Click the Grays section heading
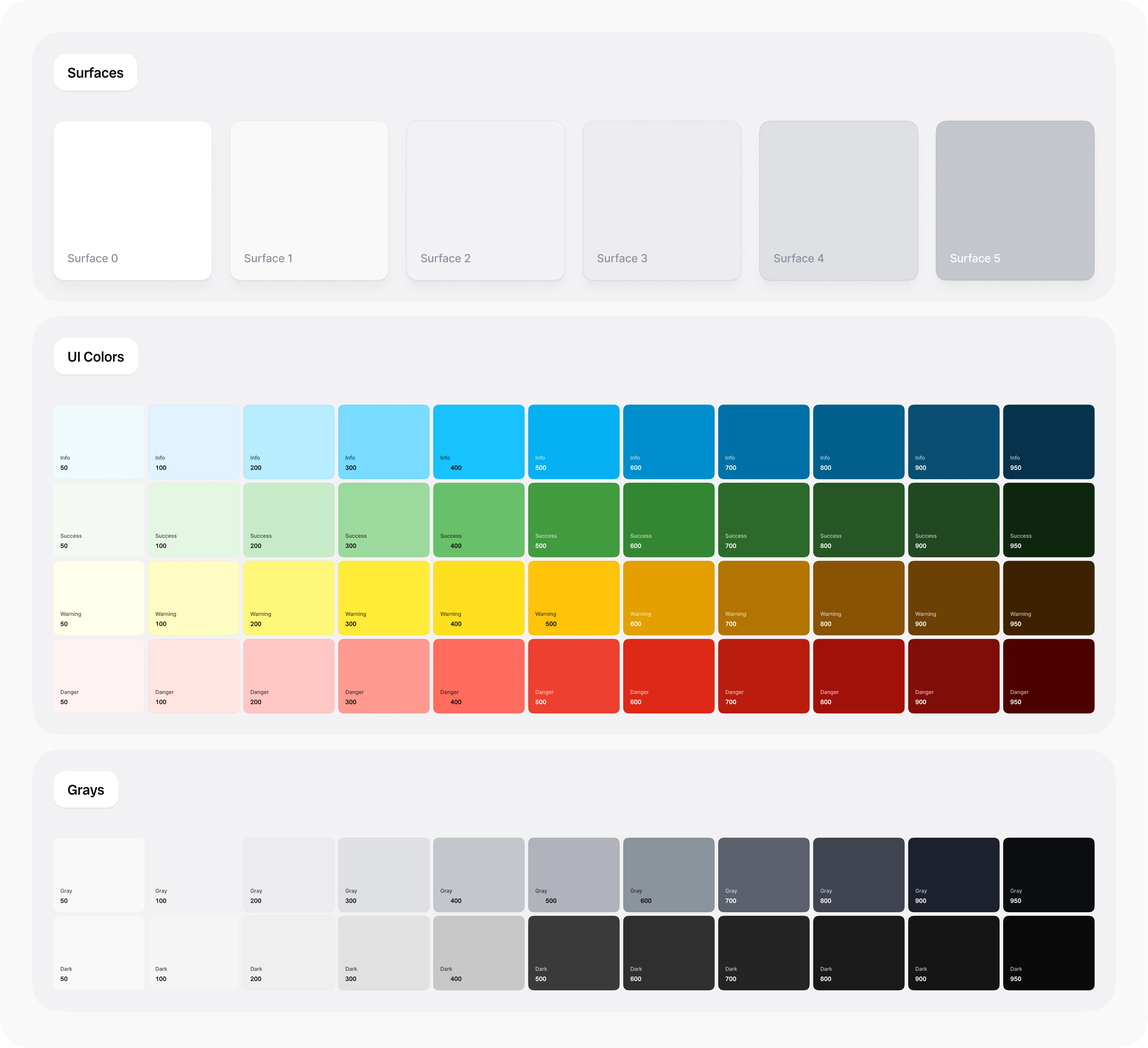This screenshot has height=1048, width=1148. click(x=86, y=789)
